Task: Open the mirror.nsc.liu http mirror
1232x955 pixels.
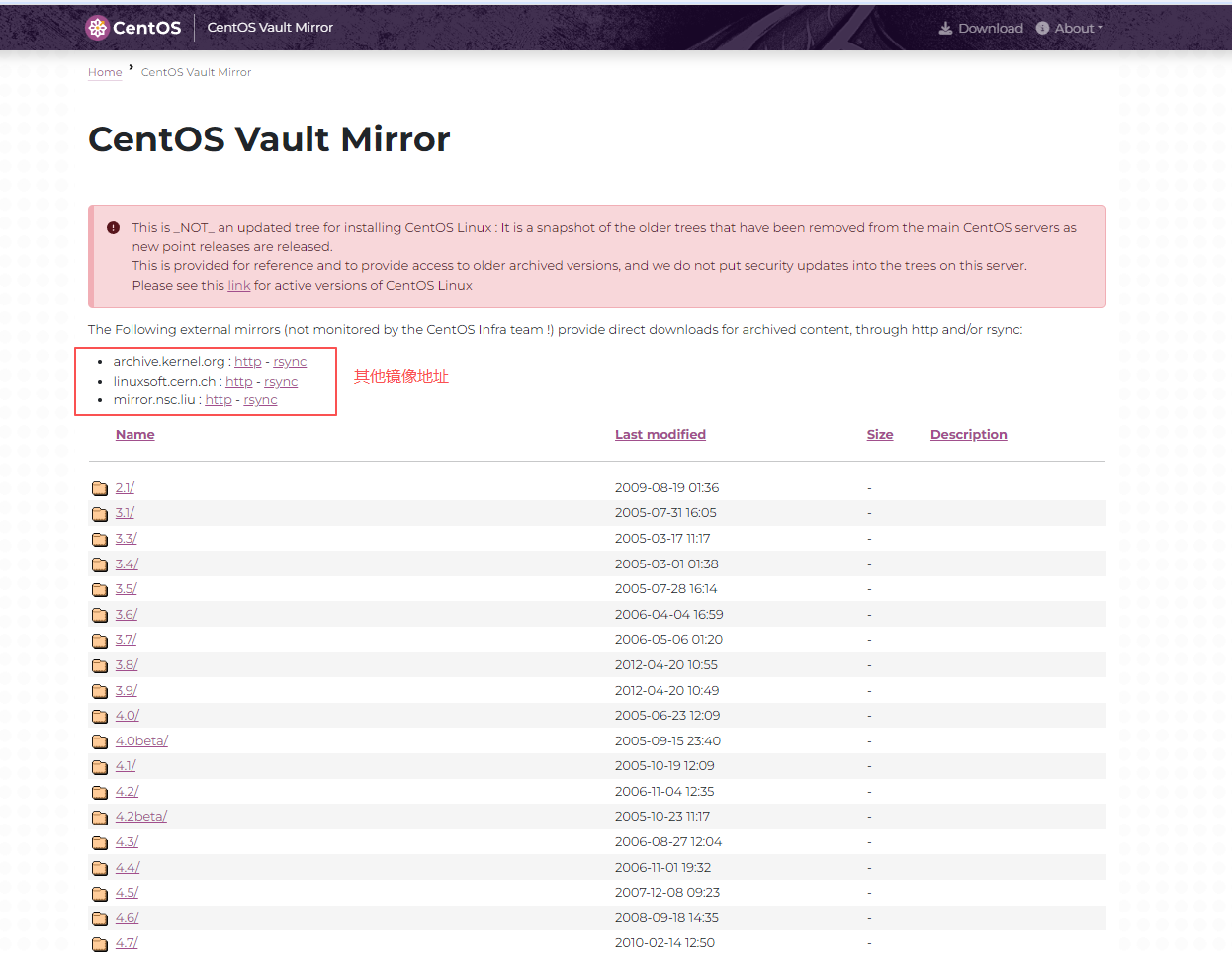Action: point(219,399)
